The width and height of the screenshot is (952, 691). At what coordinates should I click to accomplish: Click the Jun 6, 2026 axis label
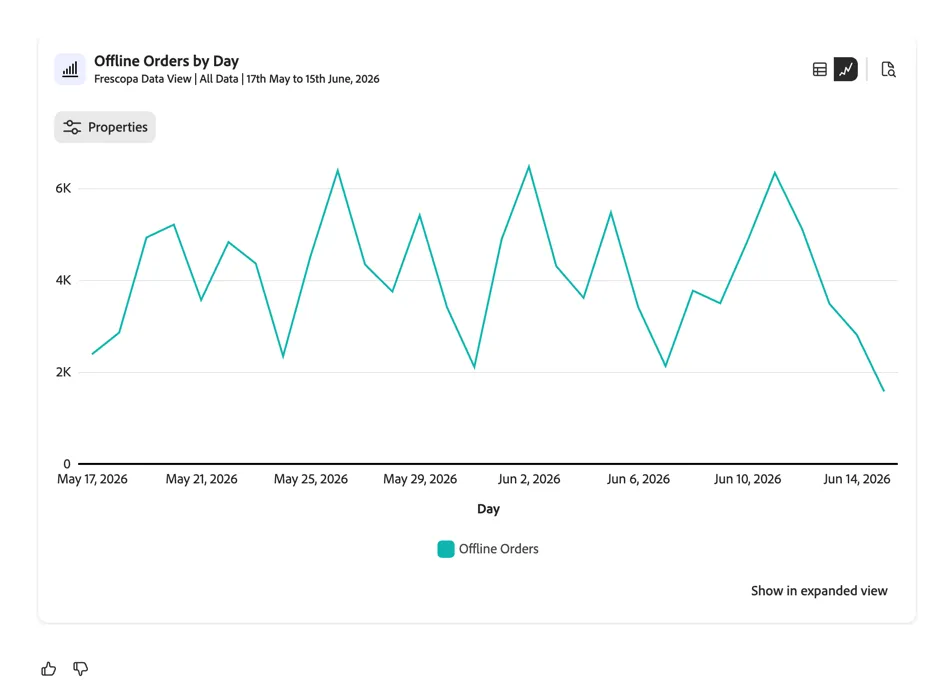[x=638, y=479]
